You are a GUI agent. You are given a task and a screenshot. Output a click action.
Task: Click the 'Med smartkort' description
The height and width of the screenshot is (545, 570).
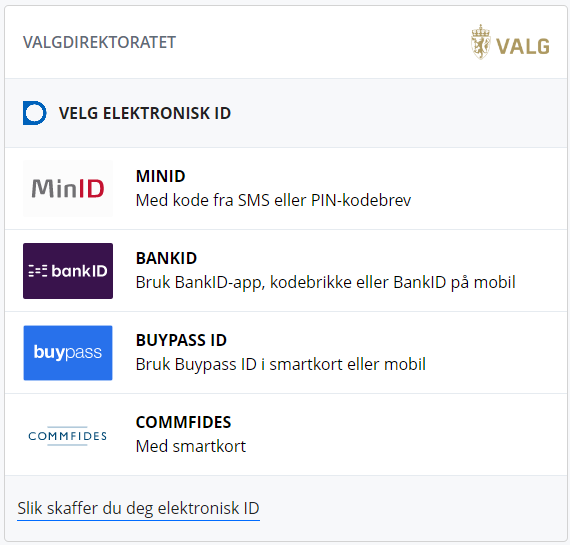point(191,446)
